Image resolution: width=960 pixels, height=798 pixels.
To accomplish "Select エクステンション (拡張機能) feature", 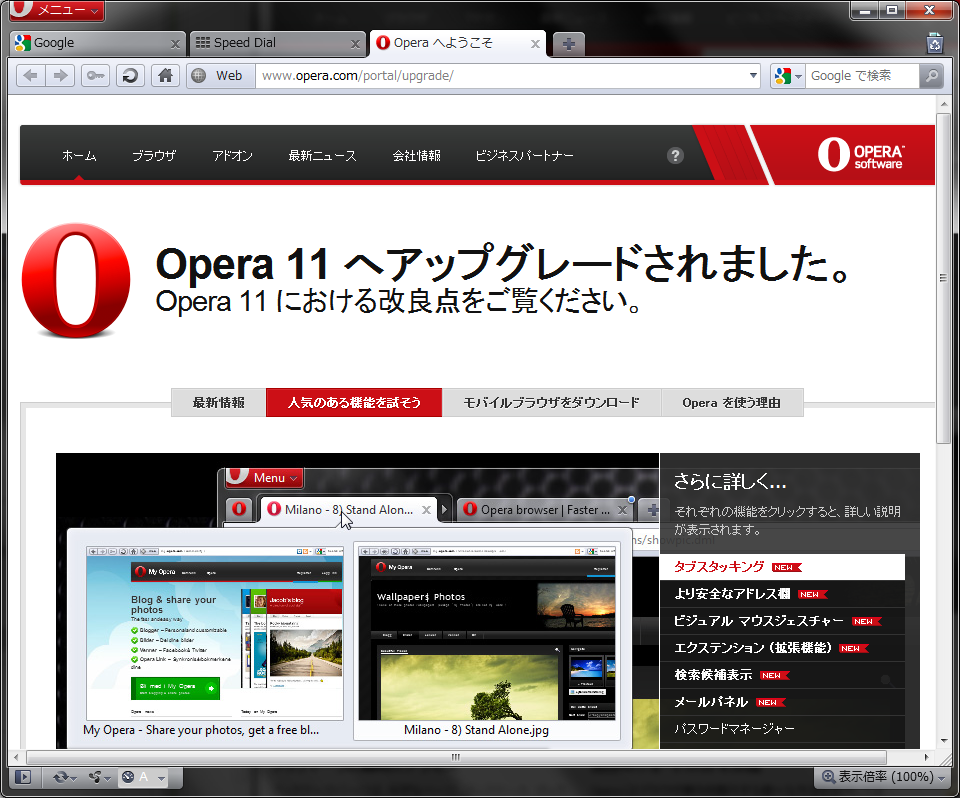I will click(782, 648).
